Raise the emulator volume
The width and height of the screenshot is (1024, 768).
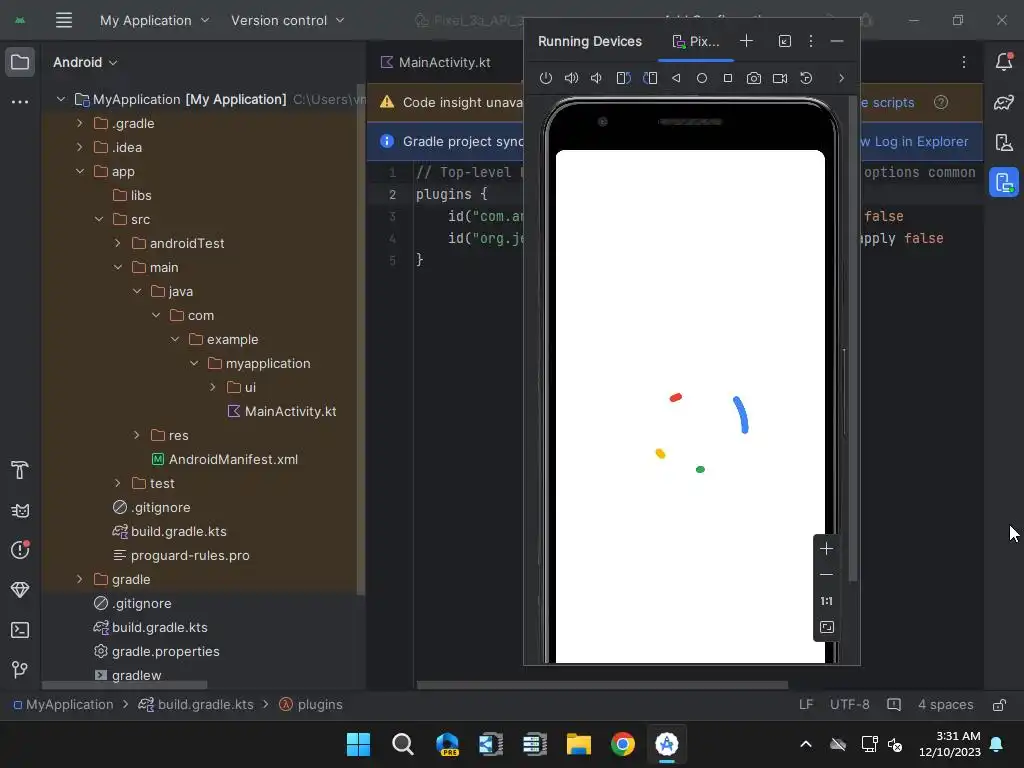[x=571, y=78]
